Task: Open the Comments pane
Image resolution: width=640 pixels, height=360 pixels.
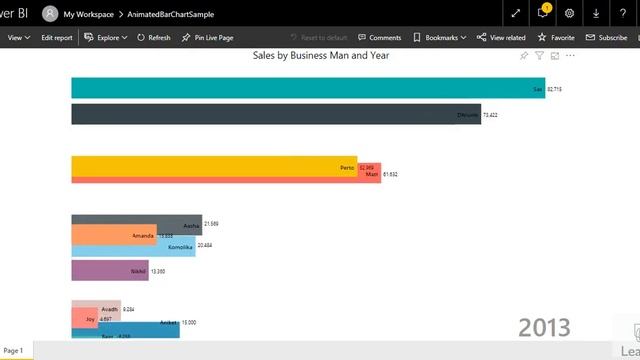Action: [x=380, y=38]
